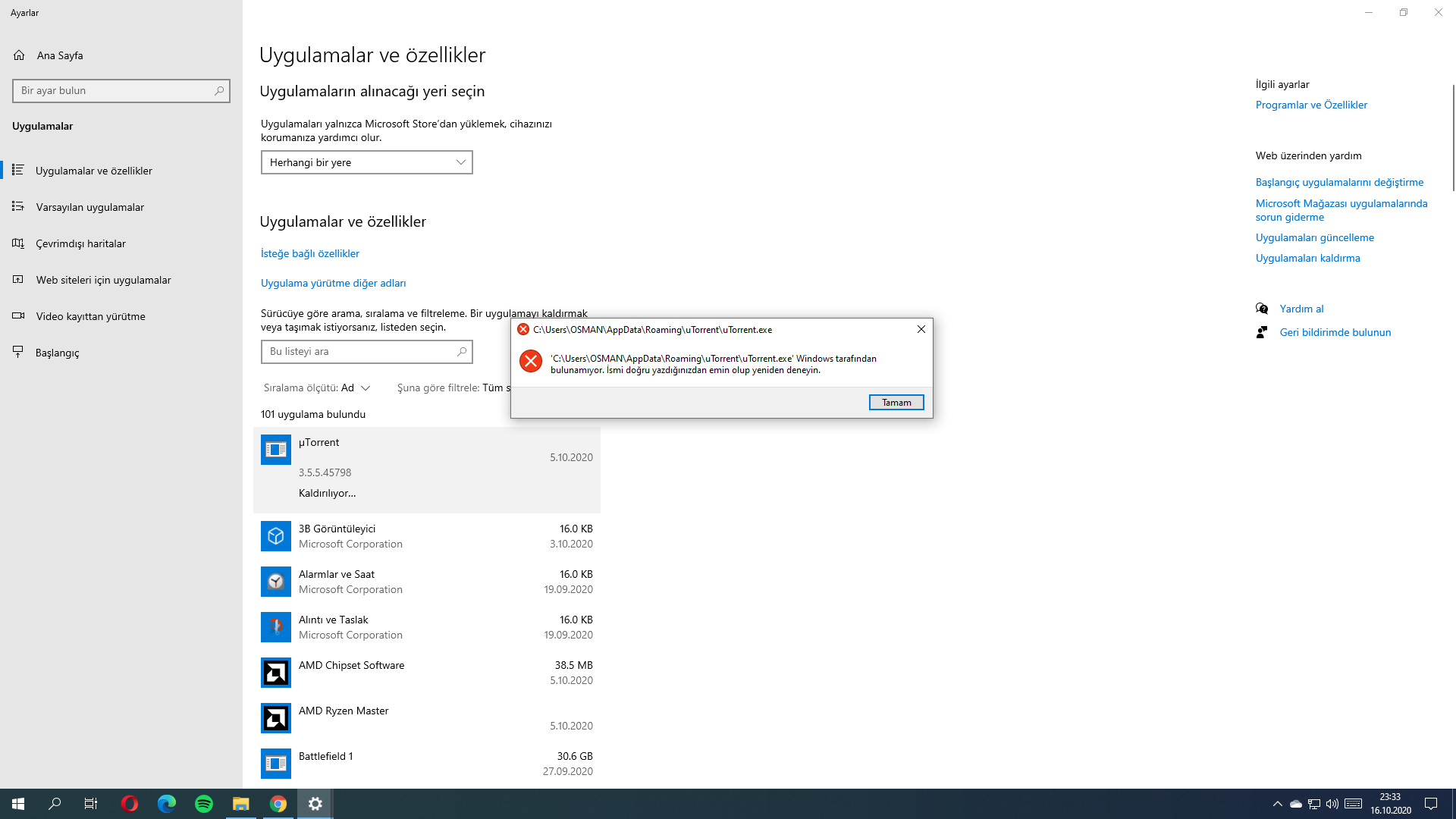Open Spotify from the taskbar
This screenshot has height=819, width=1456.
204,804
